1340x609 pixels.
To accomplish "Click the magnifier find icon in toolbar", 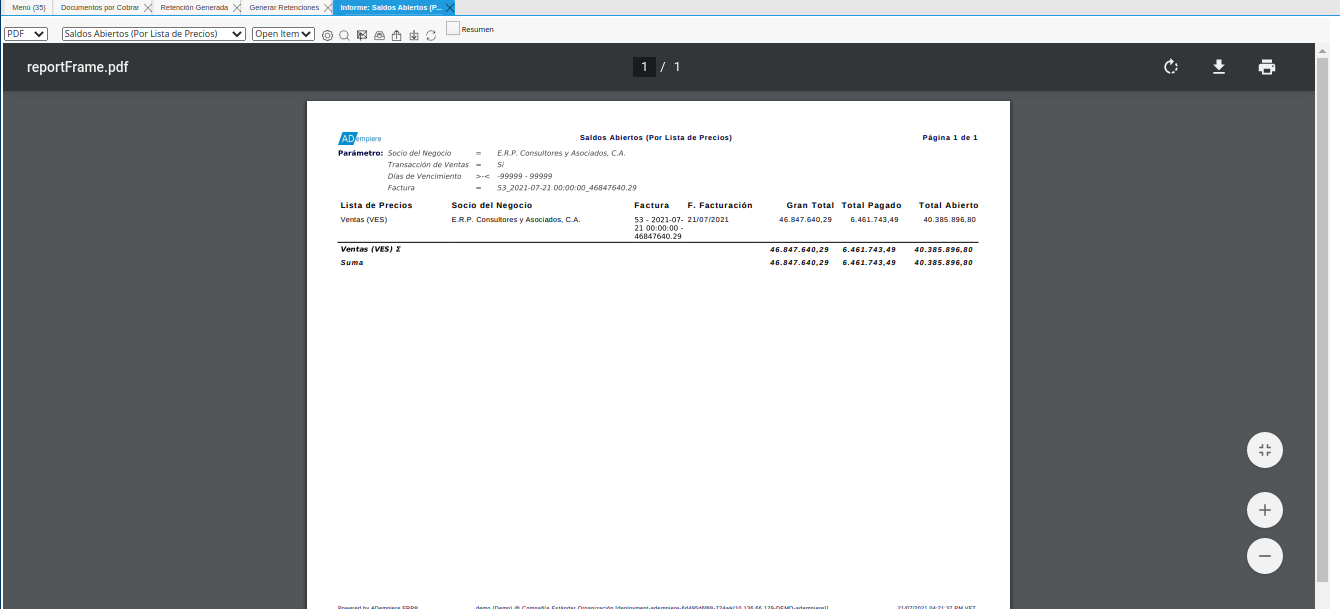I will (x=343, y=35).
